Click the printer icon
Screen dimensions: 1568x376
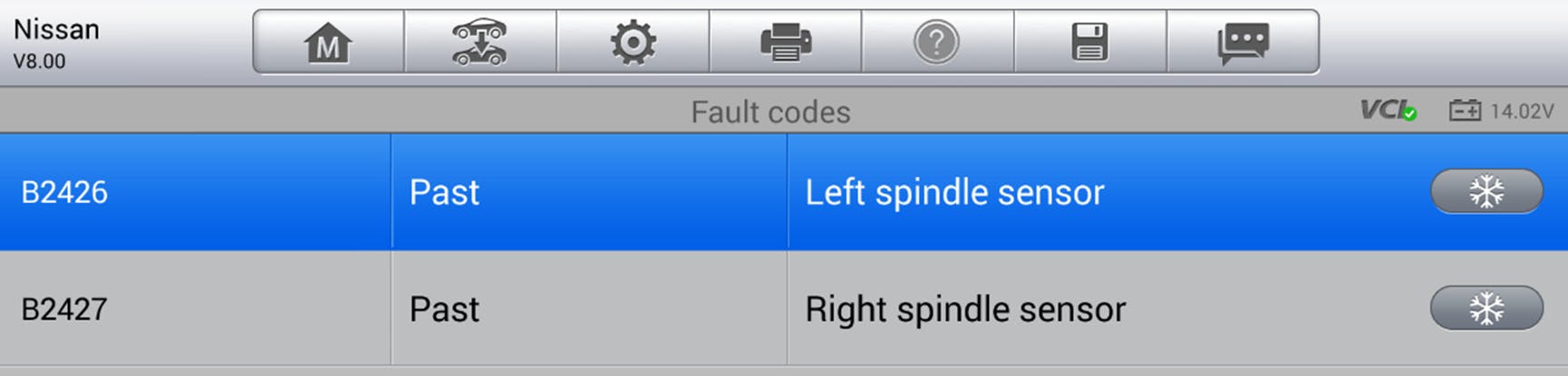(x=785, y=43)
